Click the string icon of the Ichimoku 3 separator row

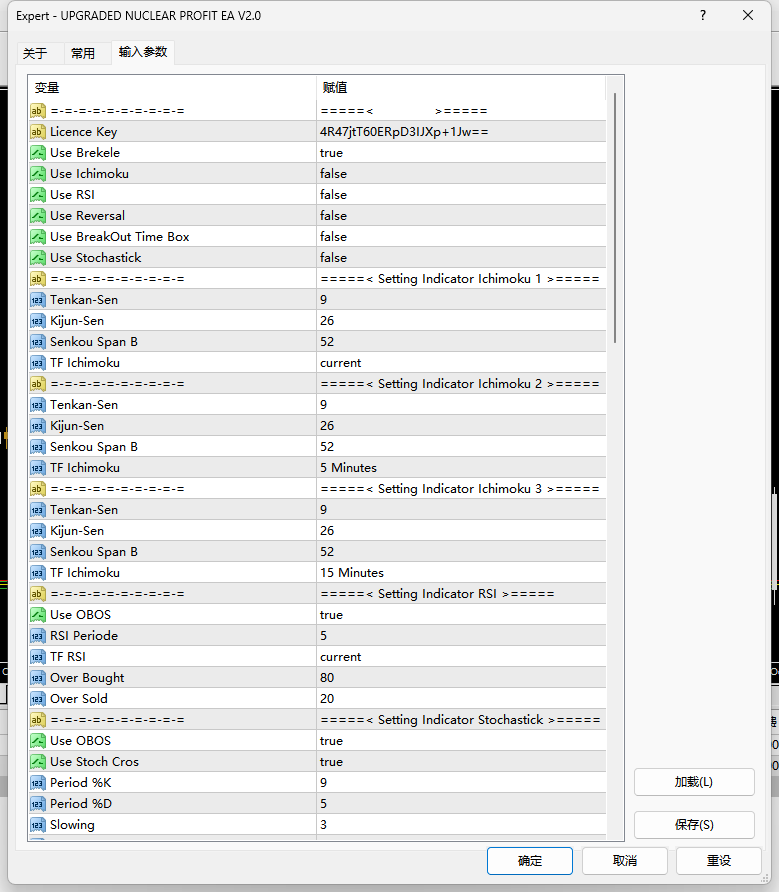pyautogui.click(x=38, y=489)
